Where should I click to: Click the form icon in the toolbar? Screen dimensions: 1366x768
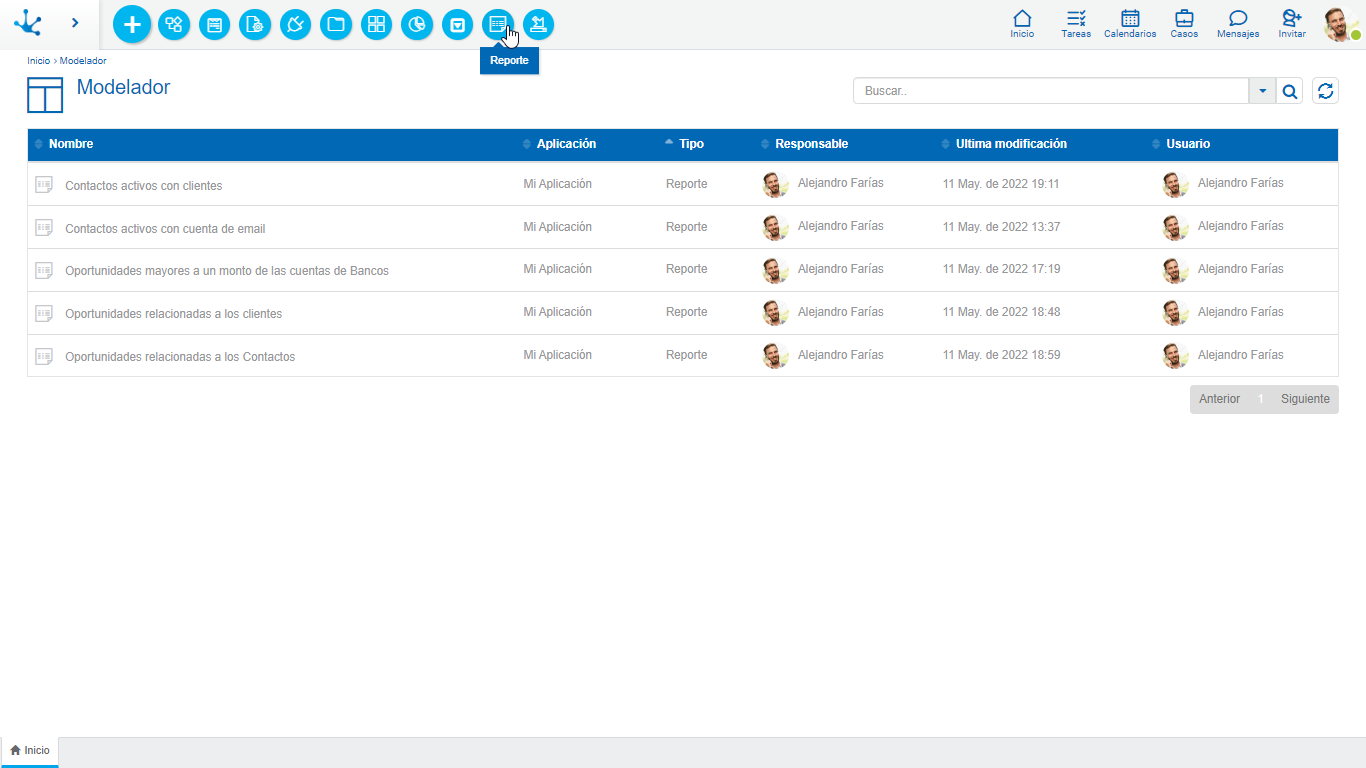(214, 25)
